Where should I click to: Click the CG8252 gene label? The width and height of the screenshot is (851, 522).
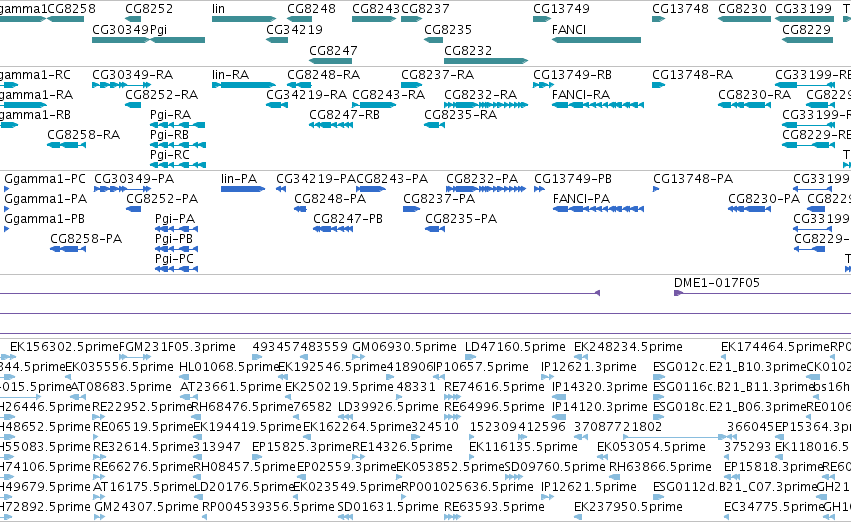149,9
